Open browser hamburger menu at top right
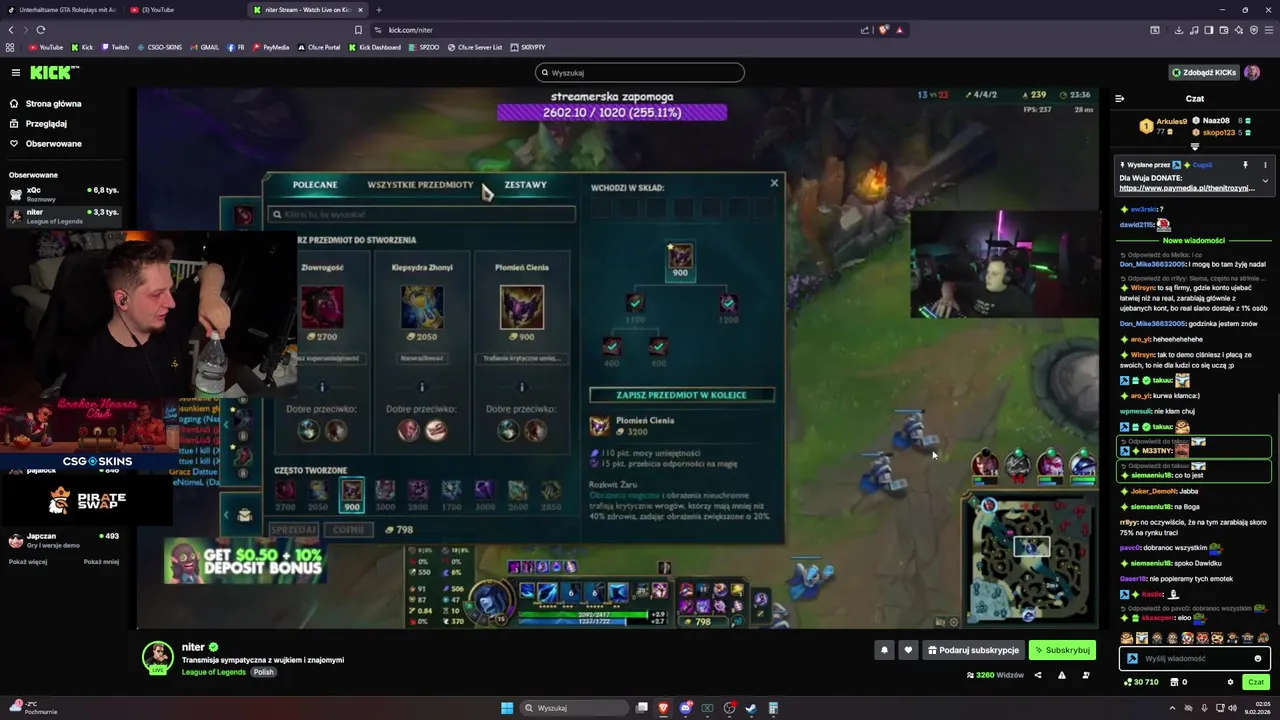Screen dimensions: 1280x720 [x=1269, y=30]
